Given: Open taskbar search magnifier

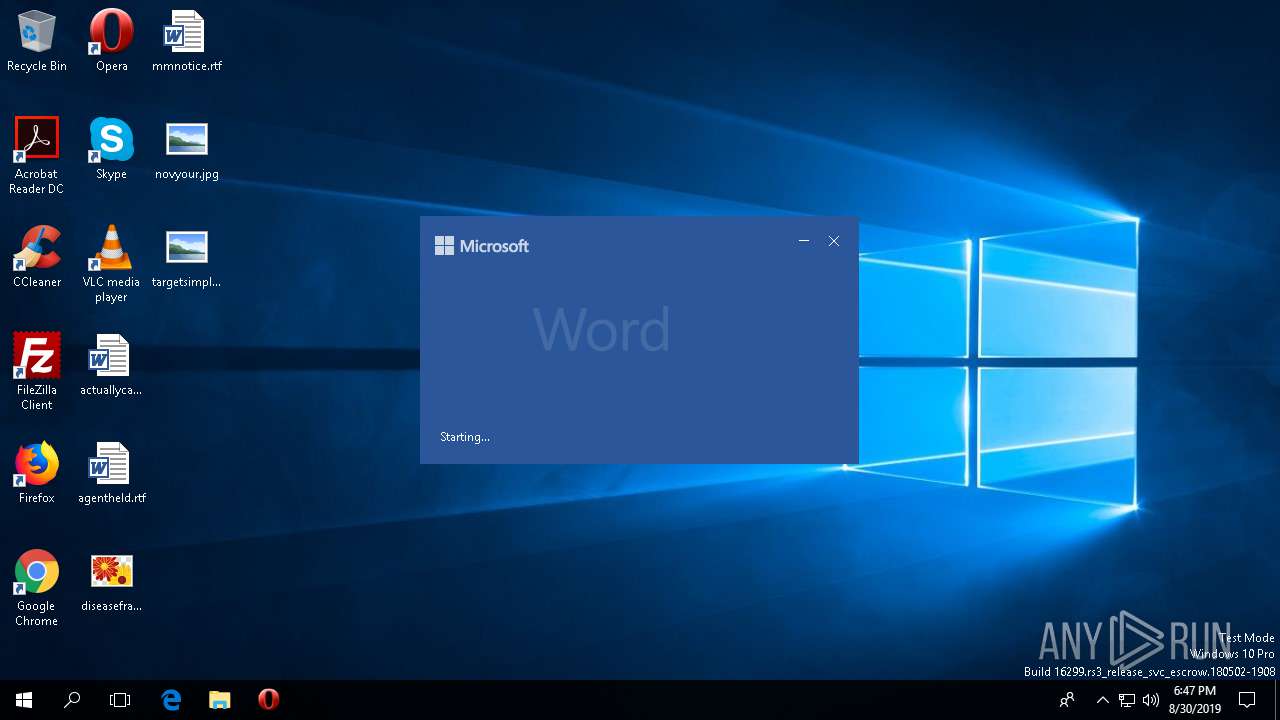Looking at the screenshot, I should click(x=72, y=700).
